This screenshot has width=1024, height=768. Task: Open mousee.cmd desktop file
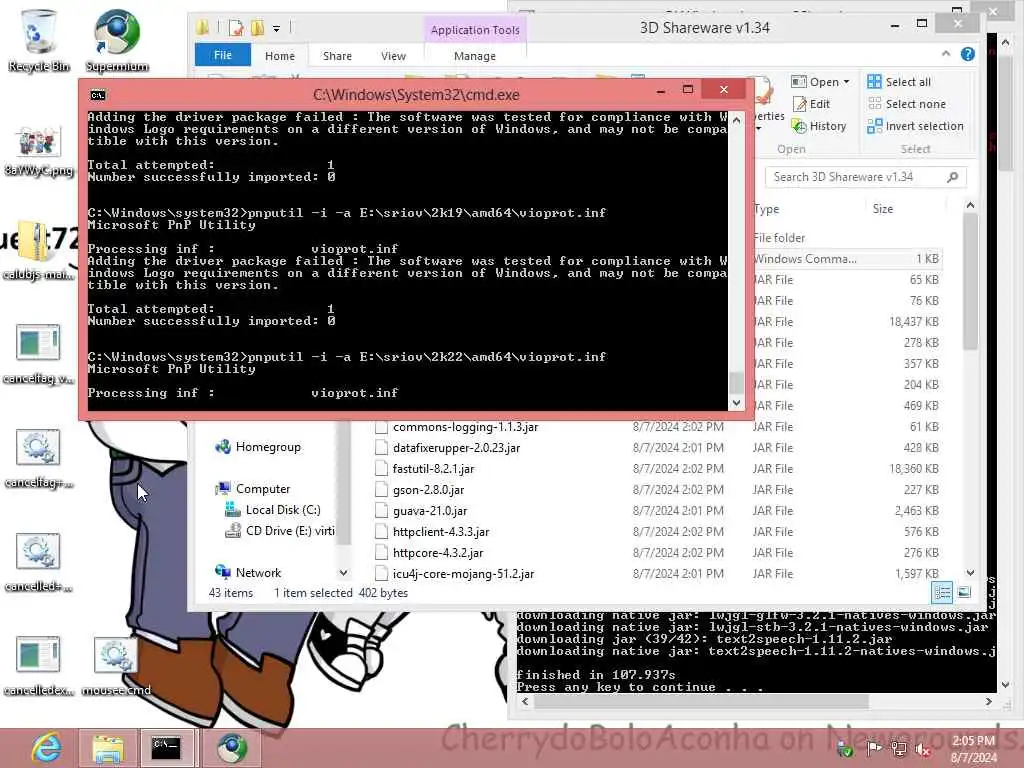[116, 665]
